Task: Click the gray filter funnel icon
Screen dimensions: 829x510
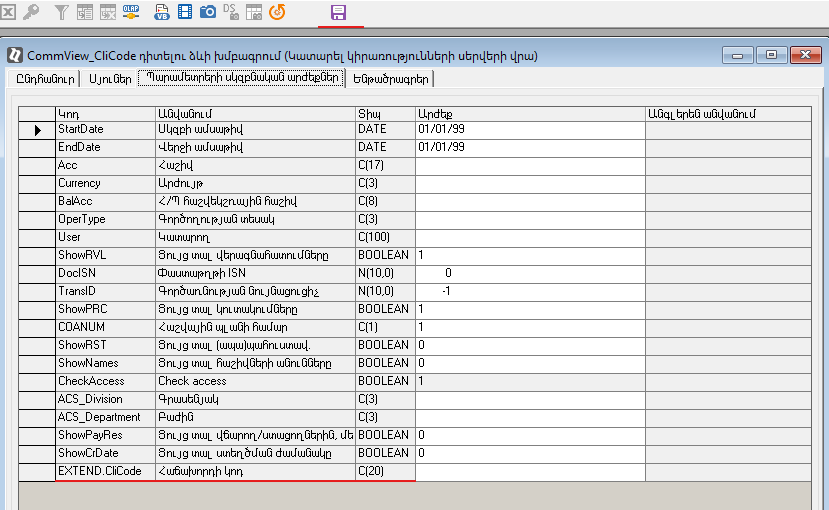Action: point(61,12)
